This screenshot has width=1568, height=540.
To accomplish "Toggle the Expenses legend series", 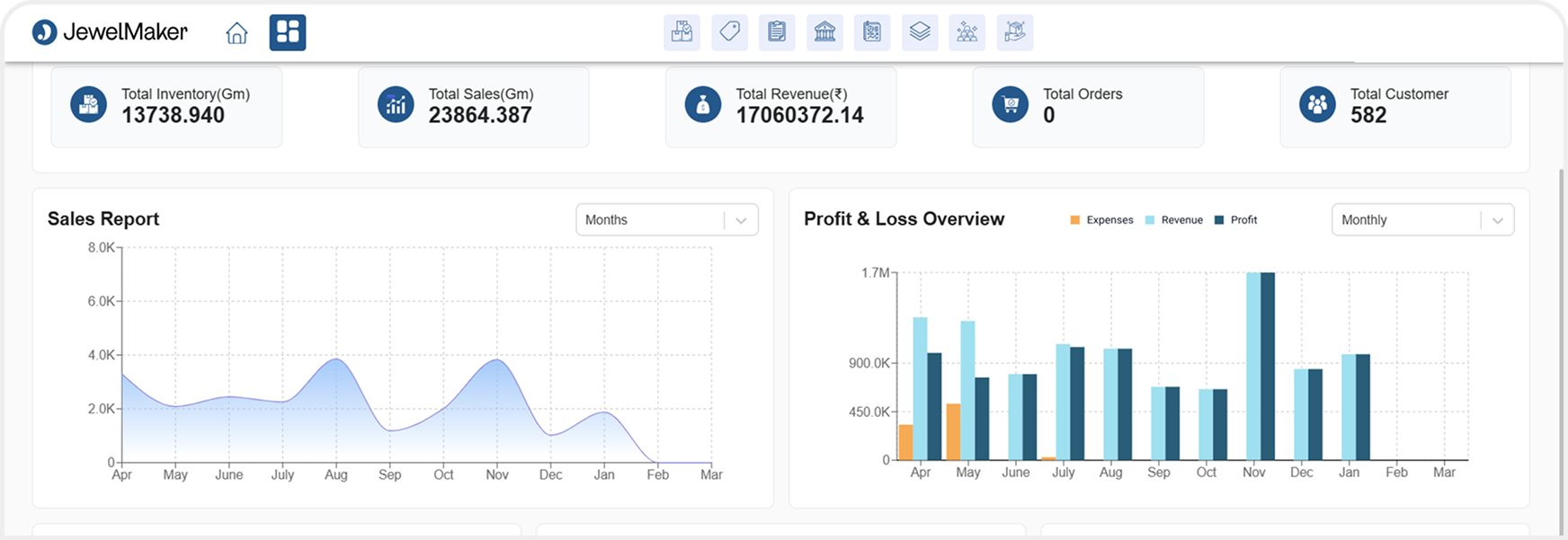I will pos(1101,220).
